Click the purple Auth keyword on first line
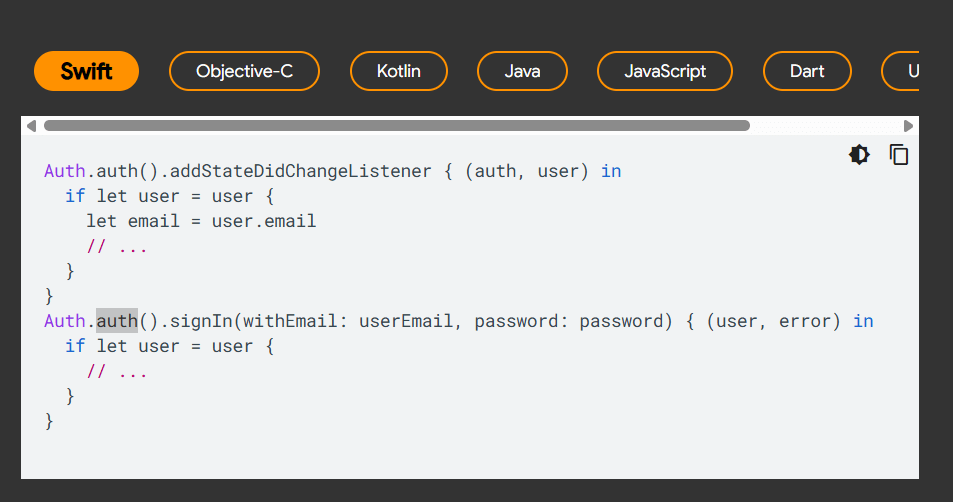The image size is (953, 502). pos(64,171)
